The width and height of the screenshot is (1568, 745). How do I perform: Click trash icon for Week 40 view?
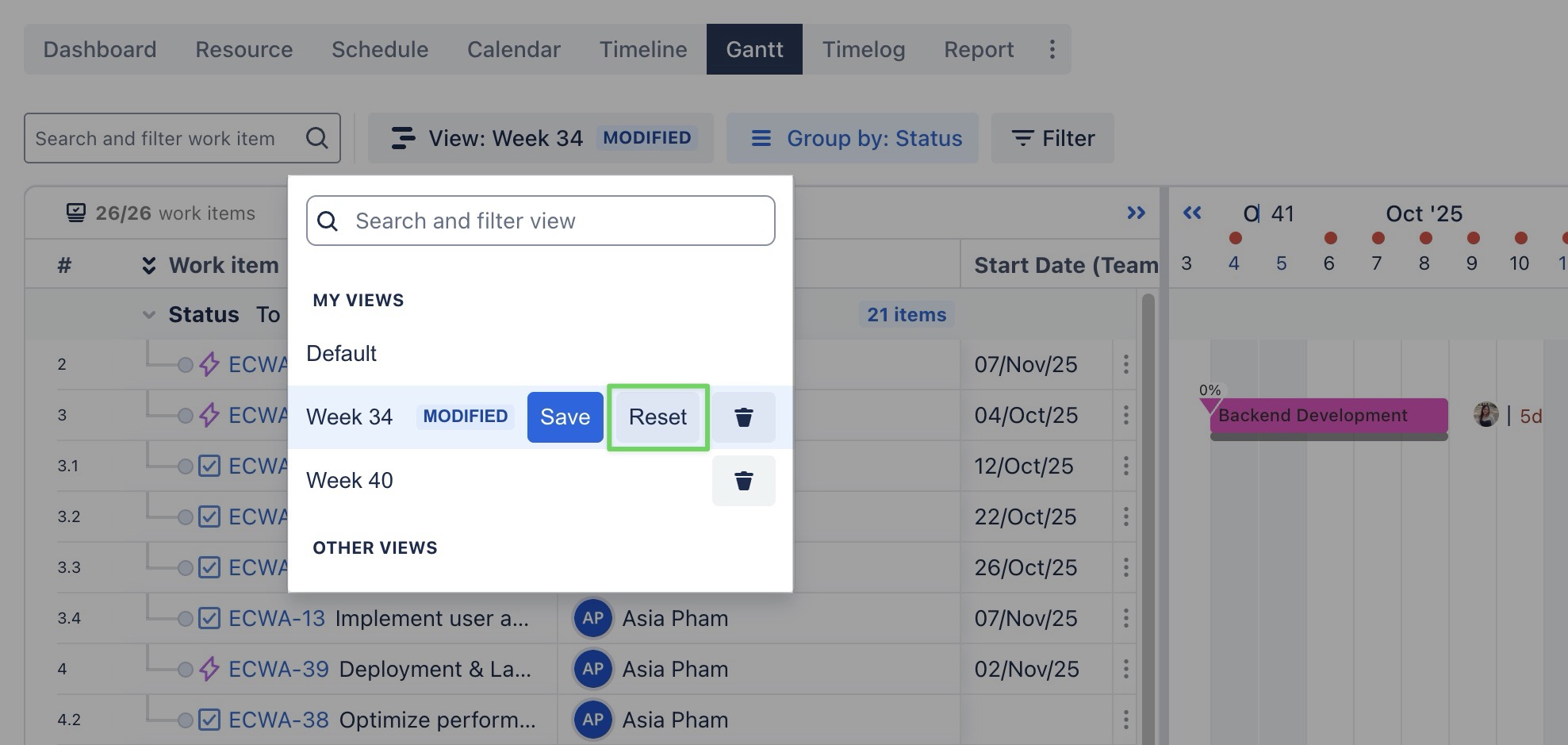point(743,481)
